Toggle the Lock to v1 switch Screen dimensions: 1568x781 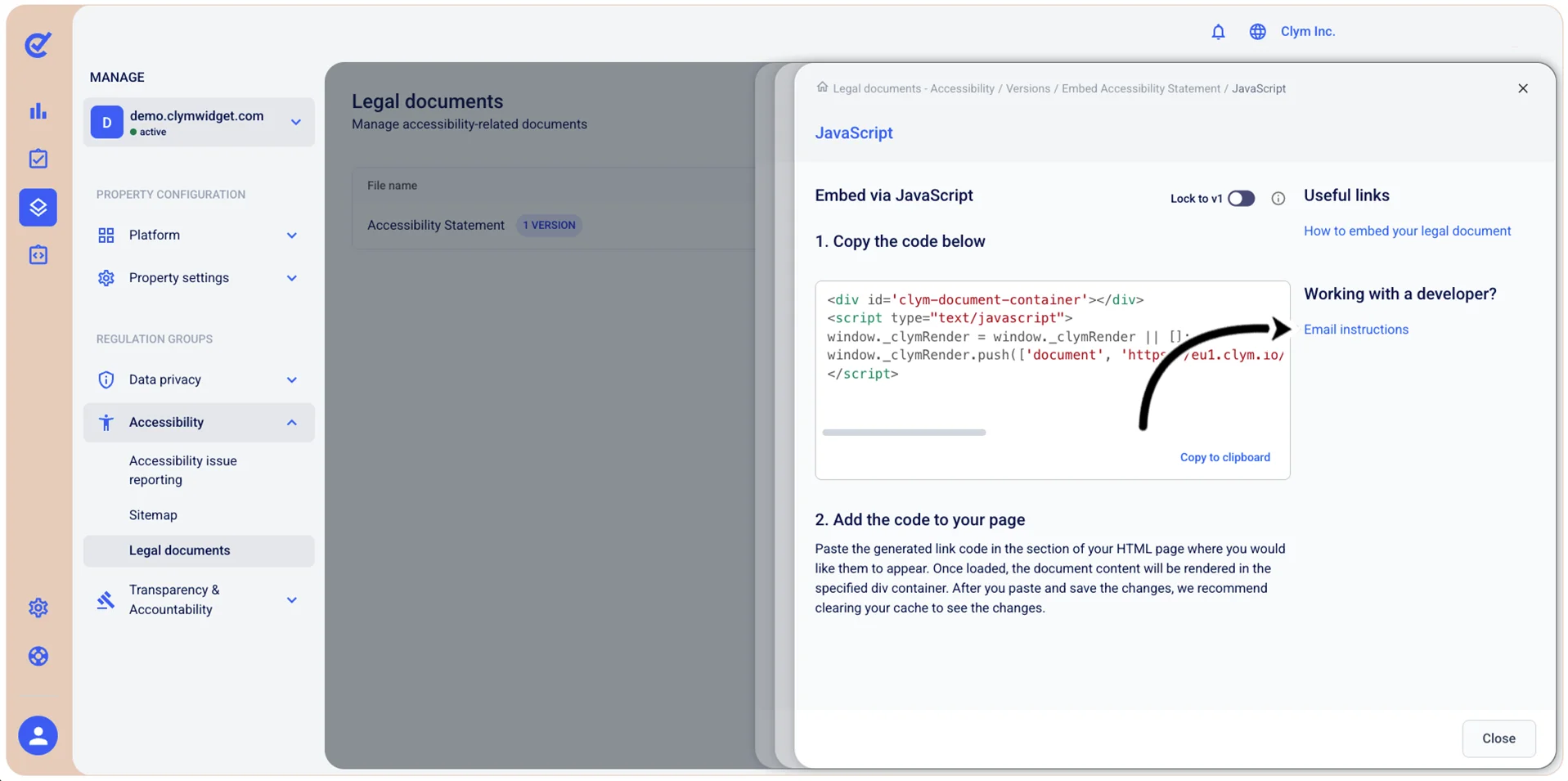(x=1241, y=199)
